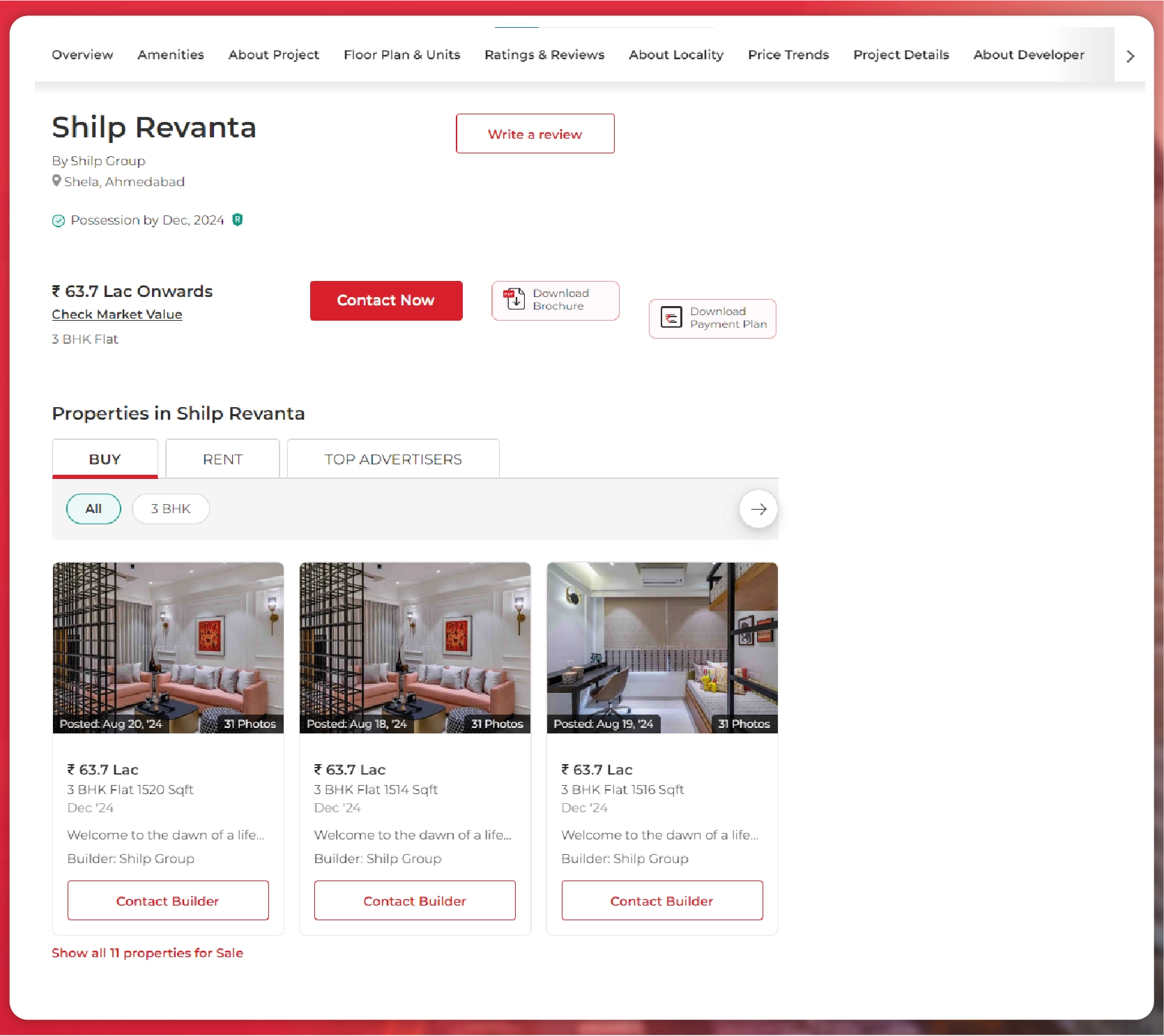Download the project Brochure

click(x=556, y=300)
